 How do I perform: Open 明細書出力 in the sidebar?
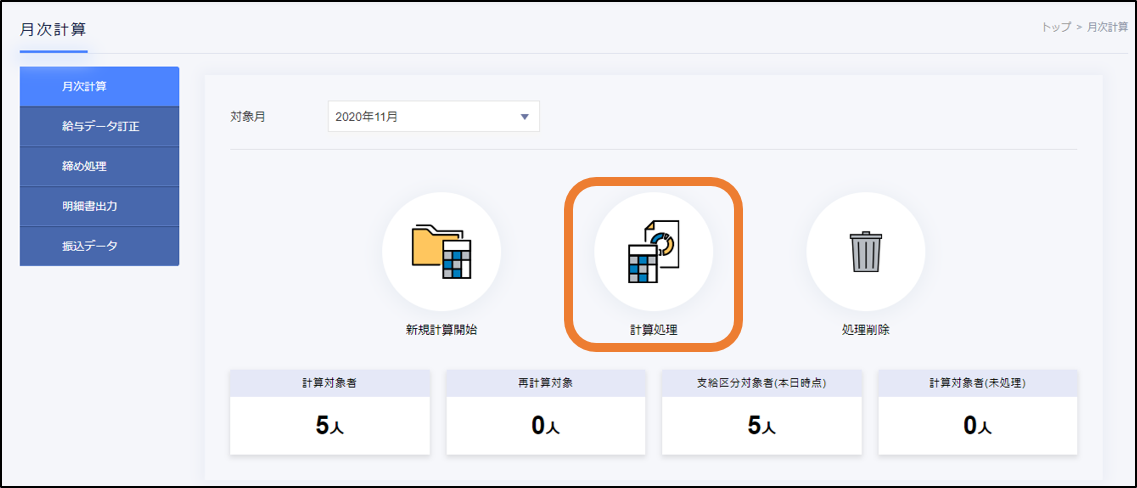pyautogui.click(x=99, y=206)
